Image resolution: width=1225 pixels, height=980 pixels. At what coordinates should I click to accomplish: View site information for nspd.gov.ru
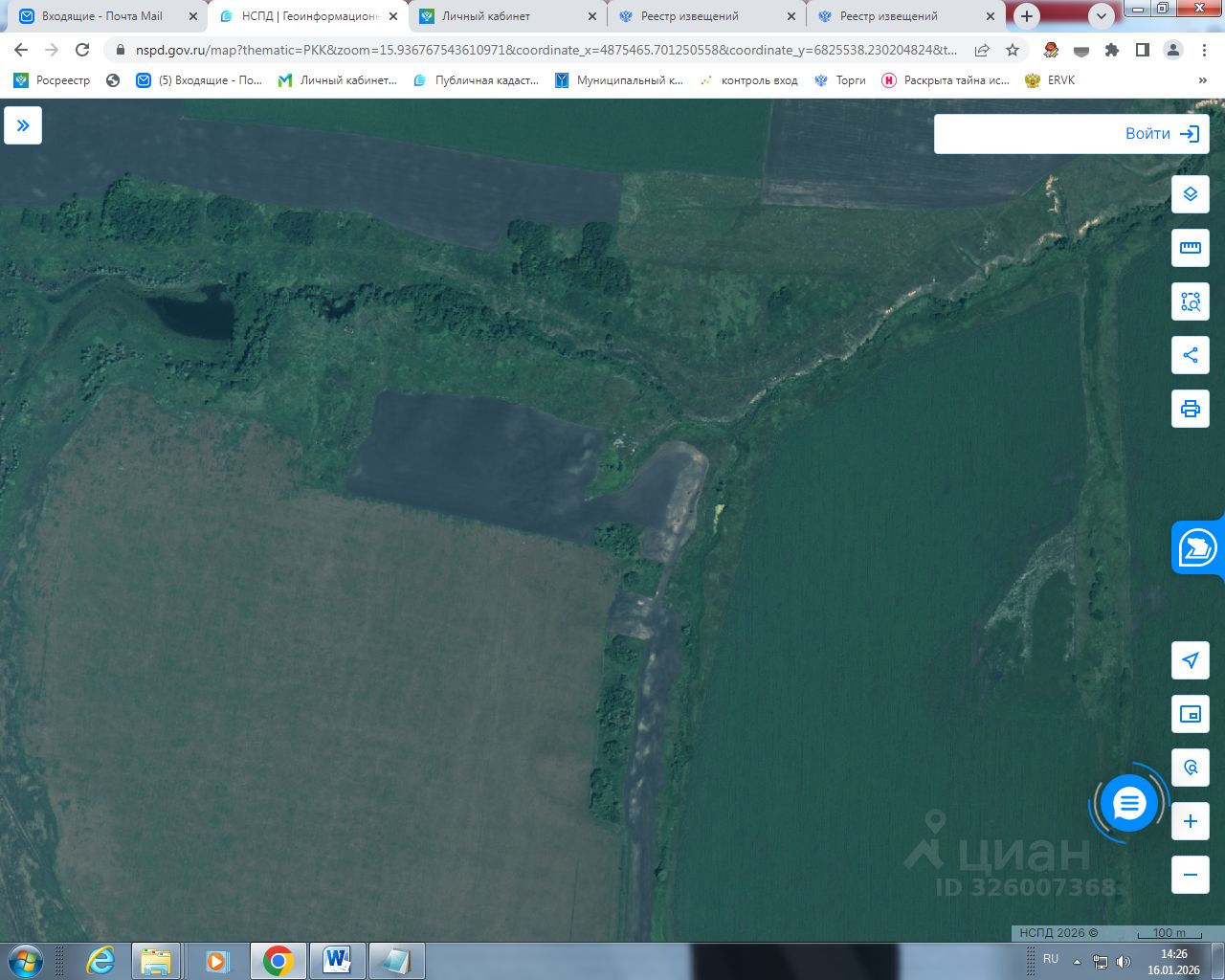pyautogui.click(x=121, y=50)
